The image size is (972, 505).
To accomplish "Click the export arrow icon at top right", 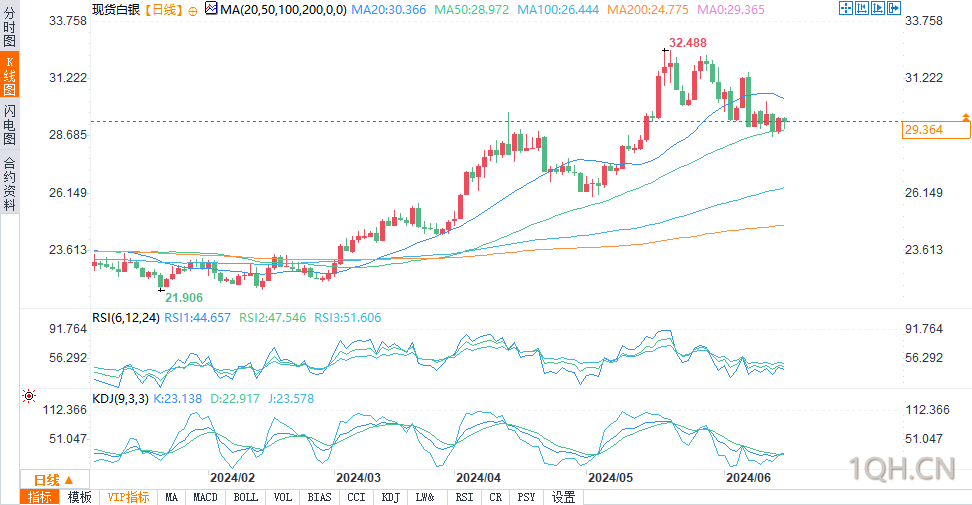I will pos(894,8).
